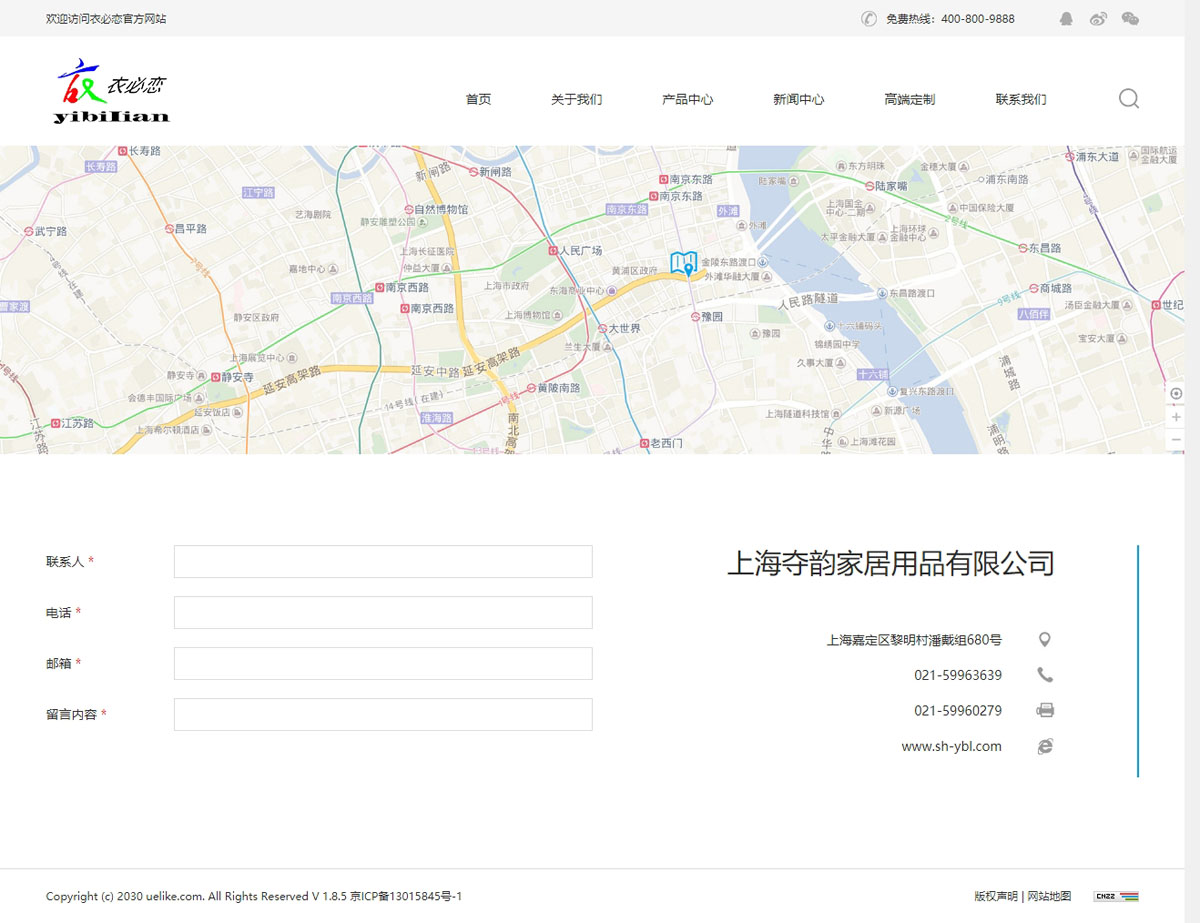Open the search magnifier icon
Viewport: 1200px width, 923px height.
click(x=1129, y=99)
